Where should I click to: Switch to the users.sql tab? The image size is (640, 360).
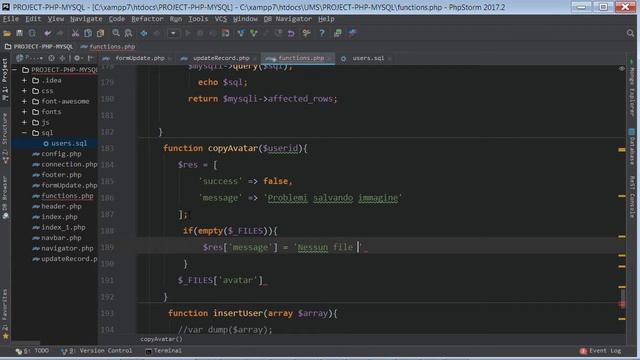pyautogui.click(x=368, y=58)
